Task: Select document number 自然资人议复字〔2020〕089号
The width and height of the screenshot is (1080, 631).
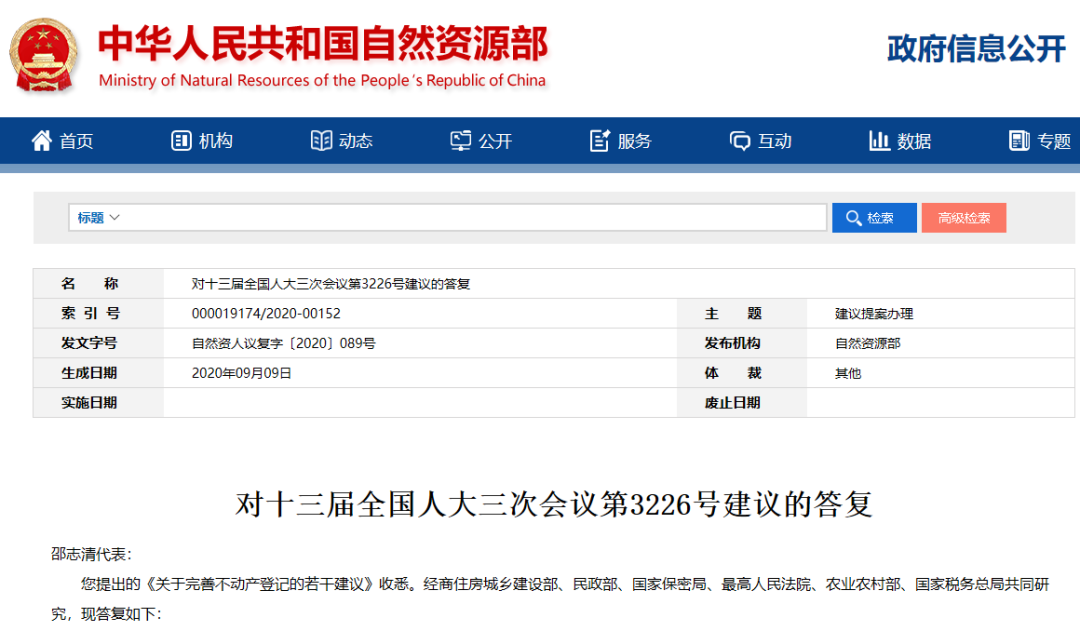Action: pyautogui.click(x=284, y=343)
